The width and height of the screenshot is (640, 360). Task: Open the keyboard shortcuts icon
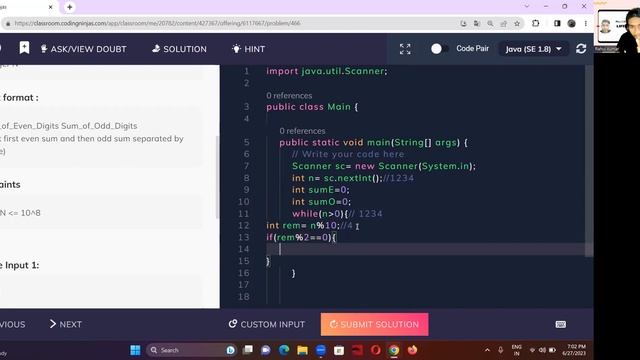pyautogui.click(x=561, y=324)
